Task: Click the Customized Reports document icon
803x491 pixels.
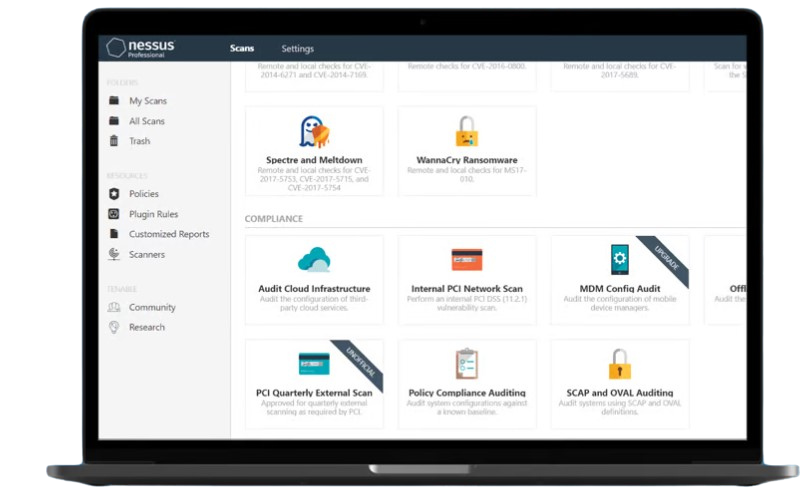Action: pyautogui.click(x=114, y=233)
